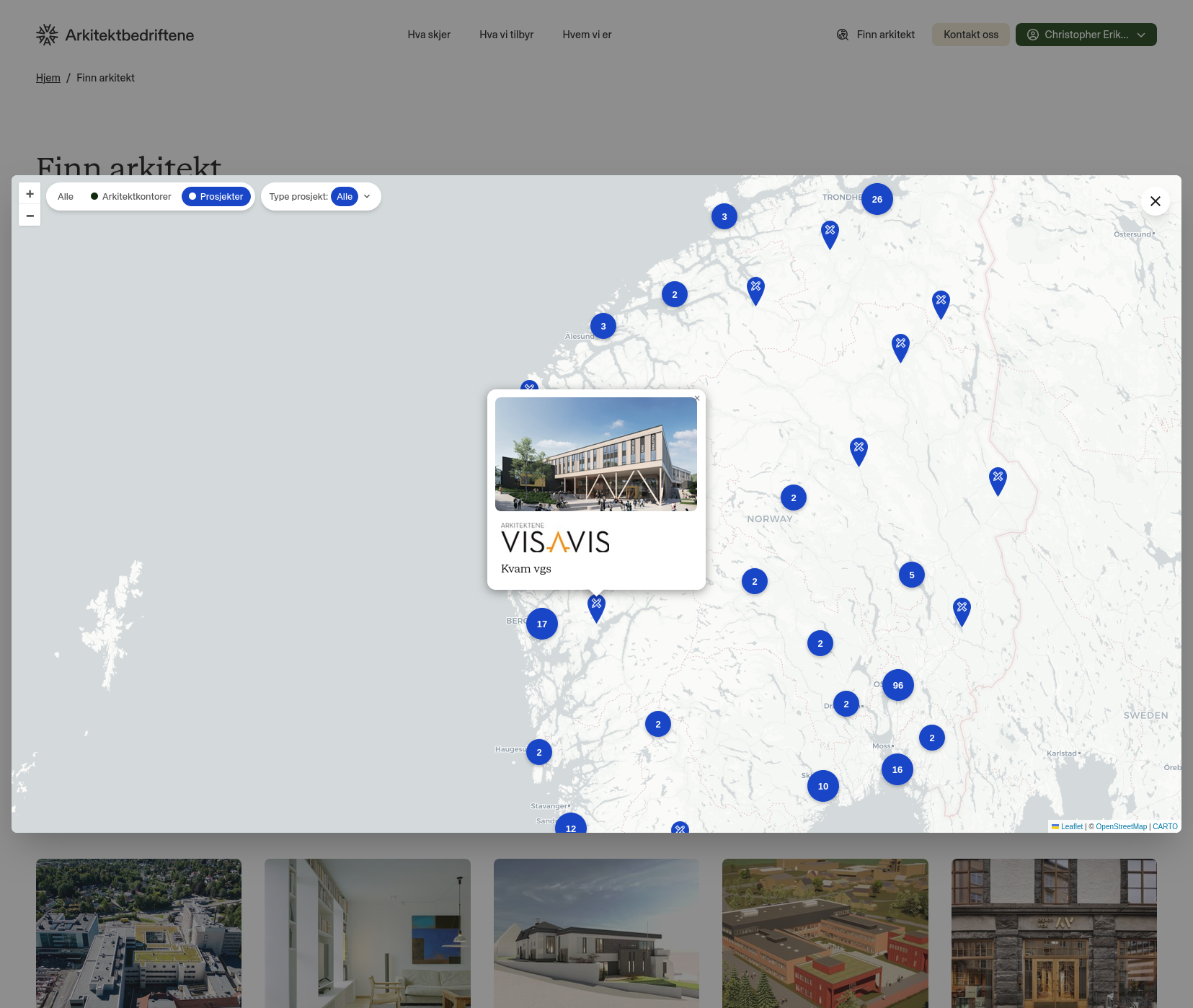This screenshot has width=1193, height=1008.
Task: Click the Arkitektene Vis-A-Vis logo
Action: tap(555, 538)
